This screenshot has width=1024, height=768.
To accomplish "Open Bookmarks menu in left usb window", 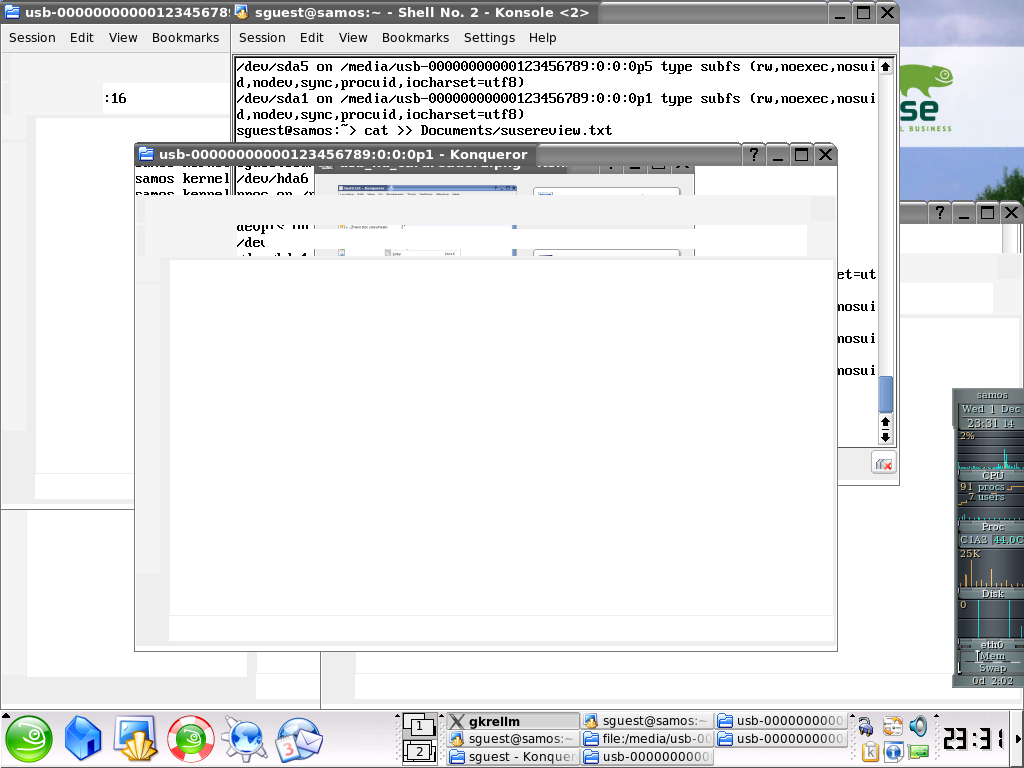I will [185, 38].
